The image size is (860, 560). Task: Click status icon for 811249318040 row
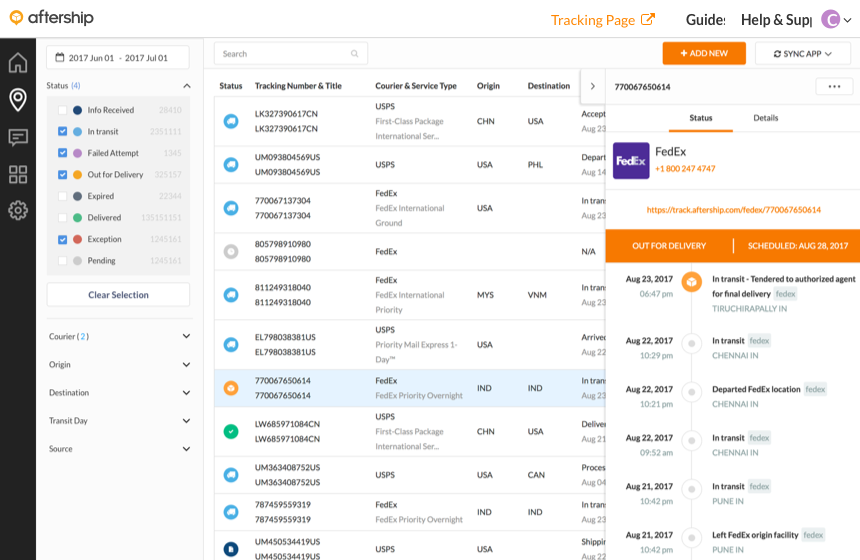(x=231, y=295)
